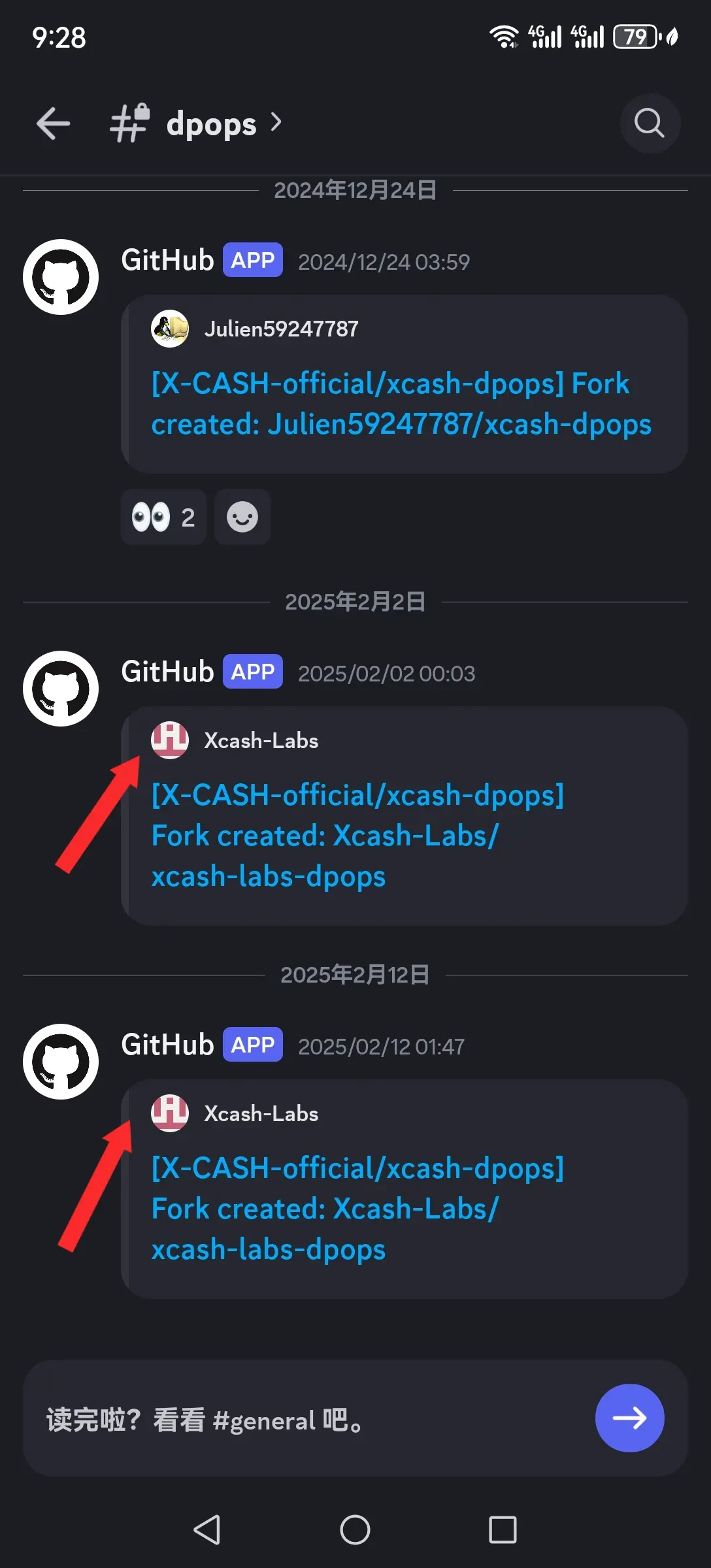Tap the Android home circle button

(x=355, y=1529)
